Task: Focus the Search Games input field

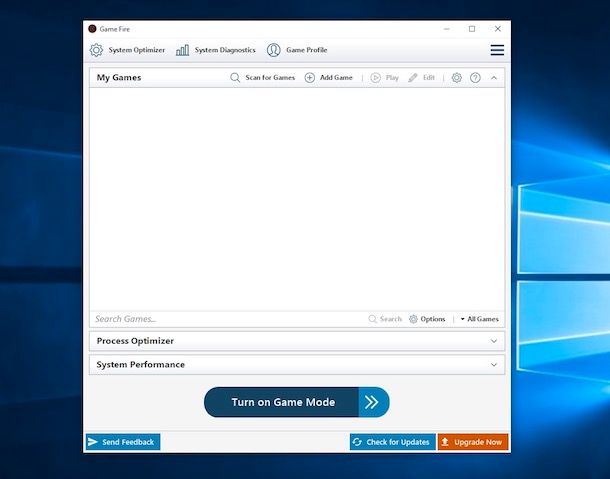Action: [x=228, y=319]
